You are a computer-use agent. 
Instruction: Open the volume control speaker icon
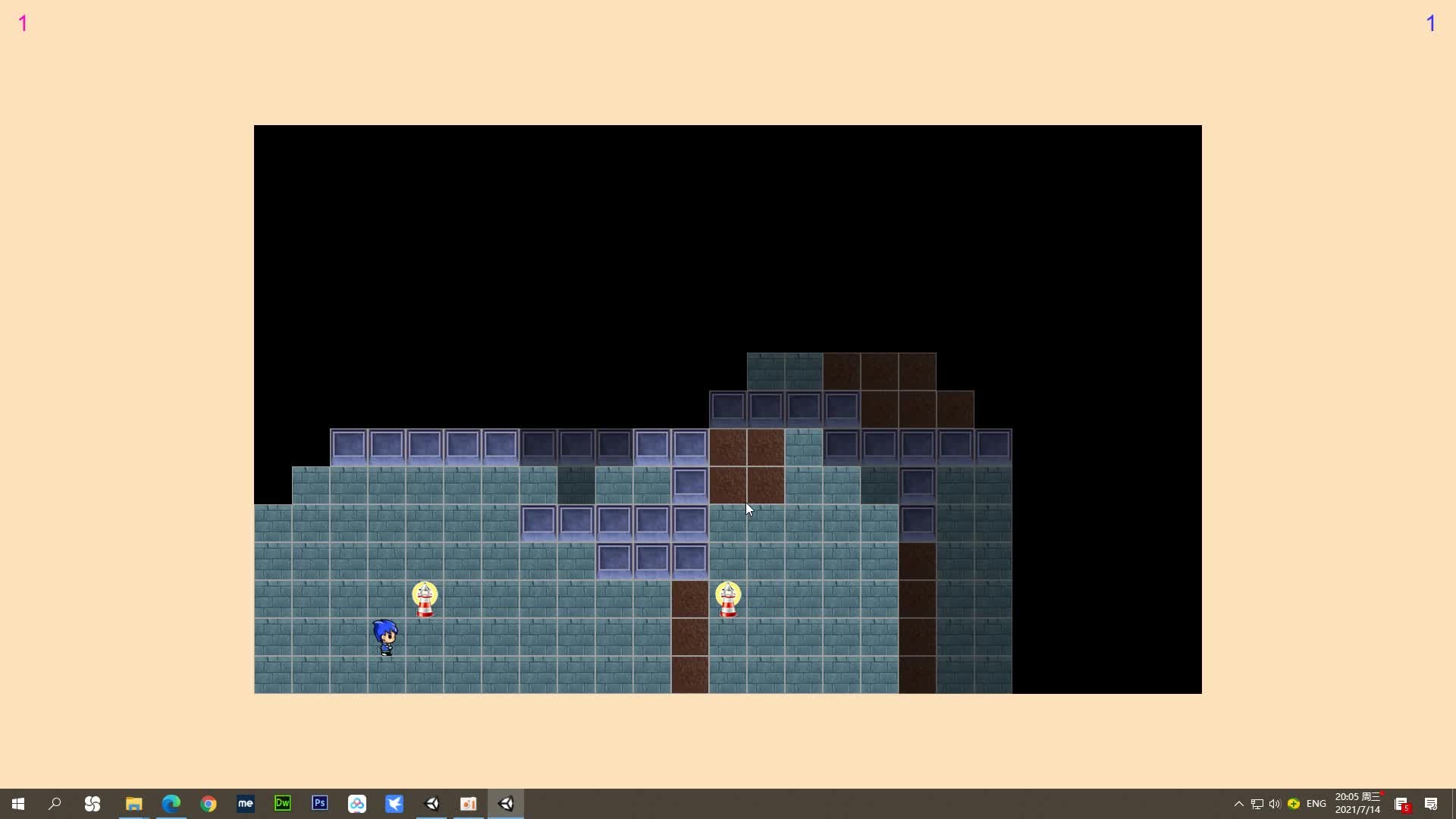[1275, 804]
